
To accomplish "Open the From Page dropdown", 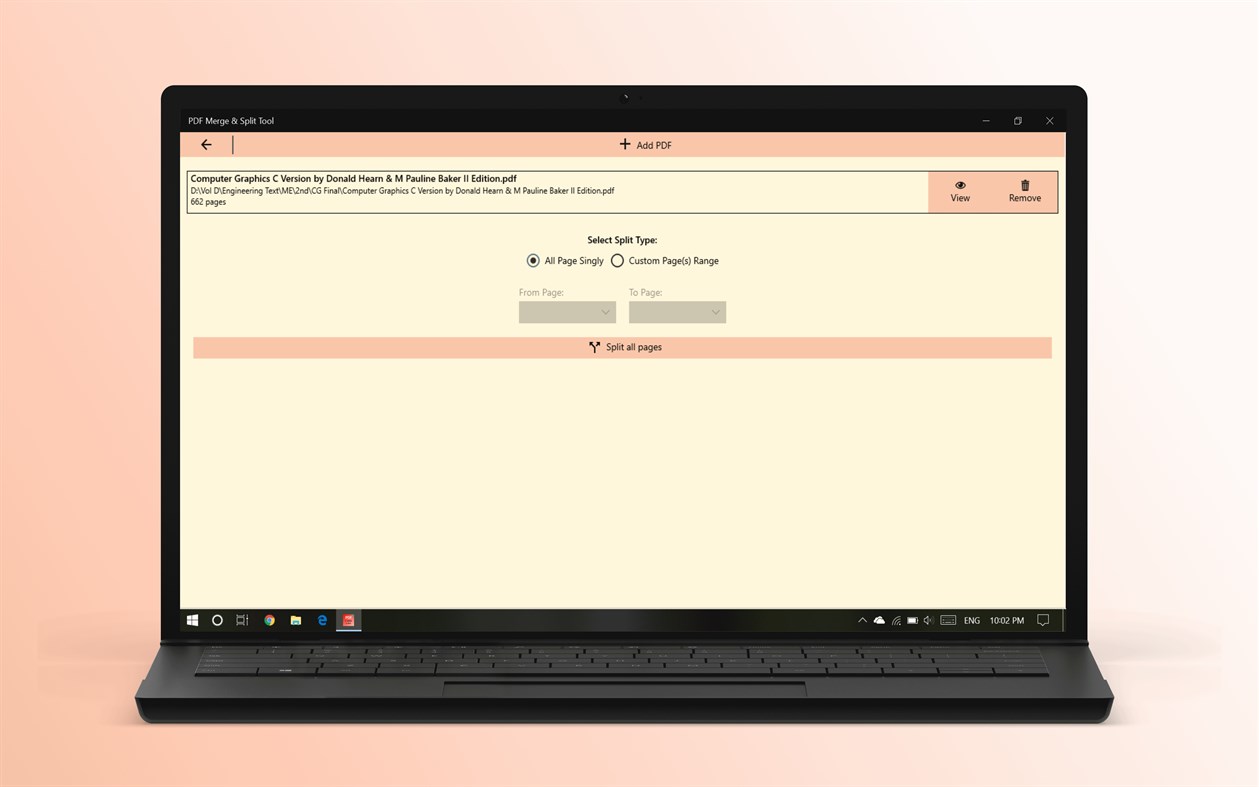I will click(x=567, y=311).
